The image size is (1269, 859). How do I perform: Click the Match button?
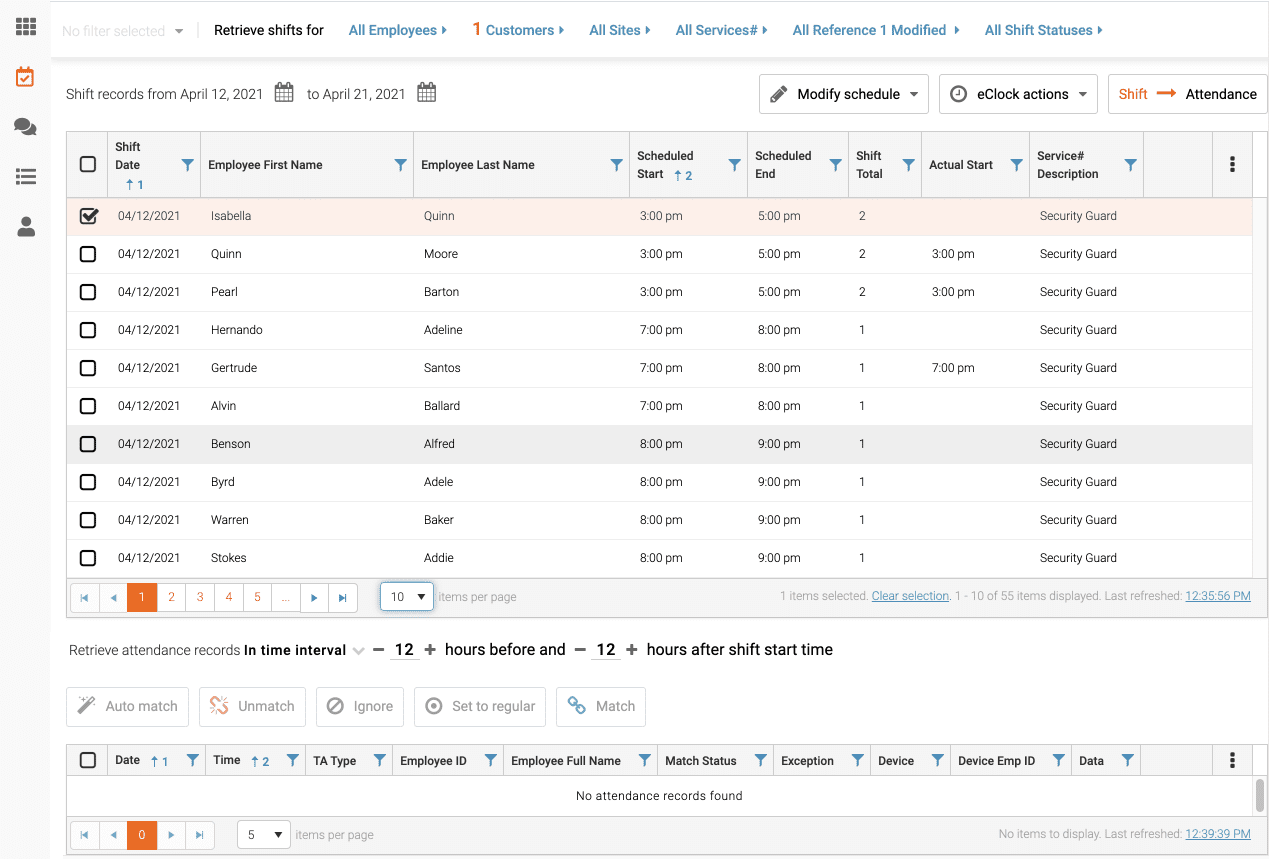pos(601,706)
